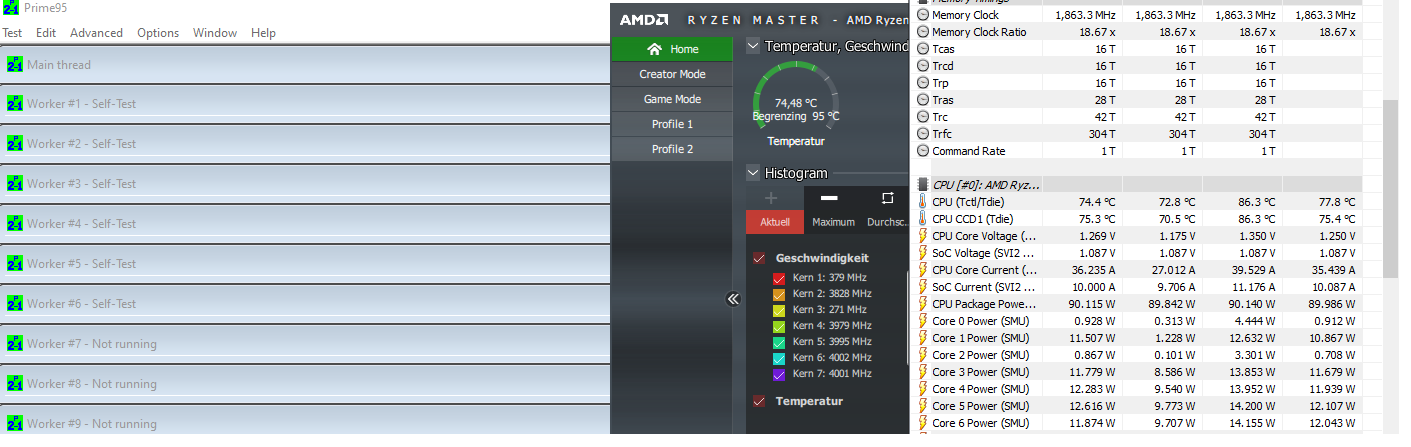Toggle the Kern 3 checkbox
1411x447 pixels.
pyautogui.click(x=779, y=310)
